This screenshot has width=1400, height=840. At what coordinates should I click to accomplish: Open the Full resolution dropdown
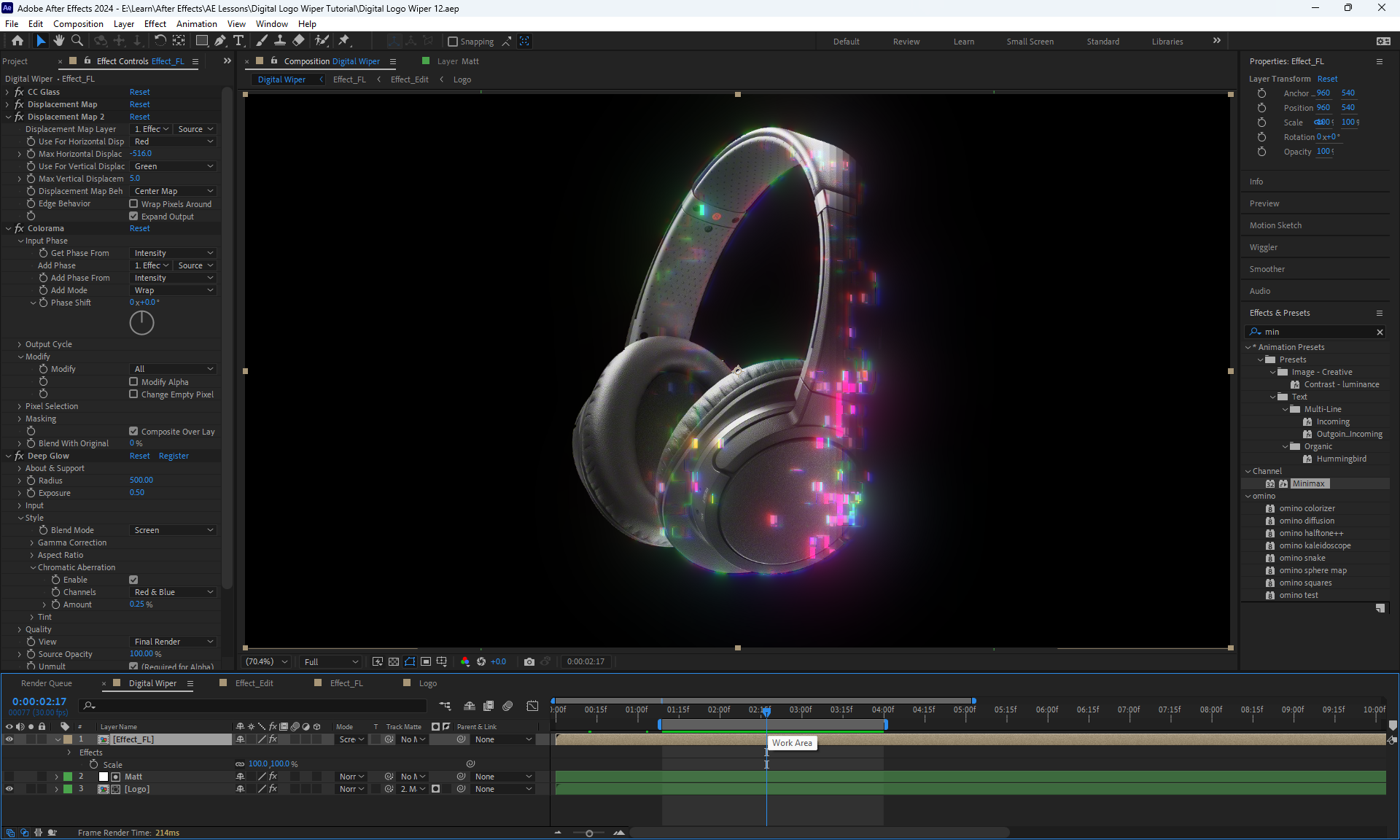331,661
